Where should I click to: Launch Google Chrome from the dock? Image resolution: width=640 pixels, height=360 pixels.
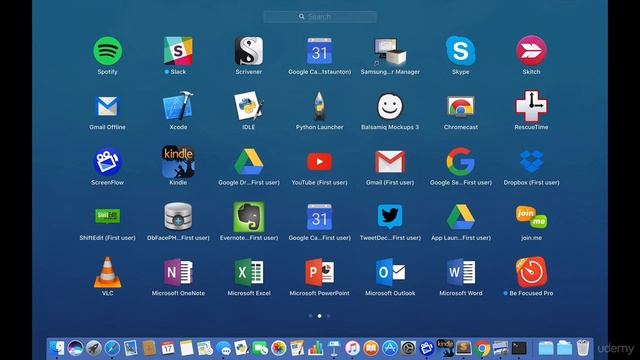coord(482,348)
